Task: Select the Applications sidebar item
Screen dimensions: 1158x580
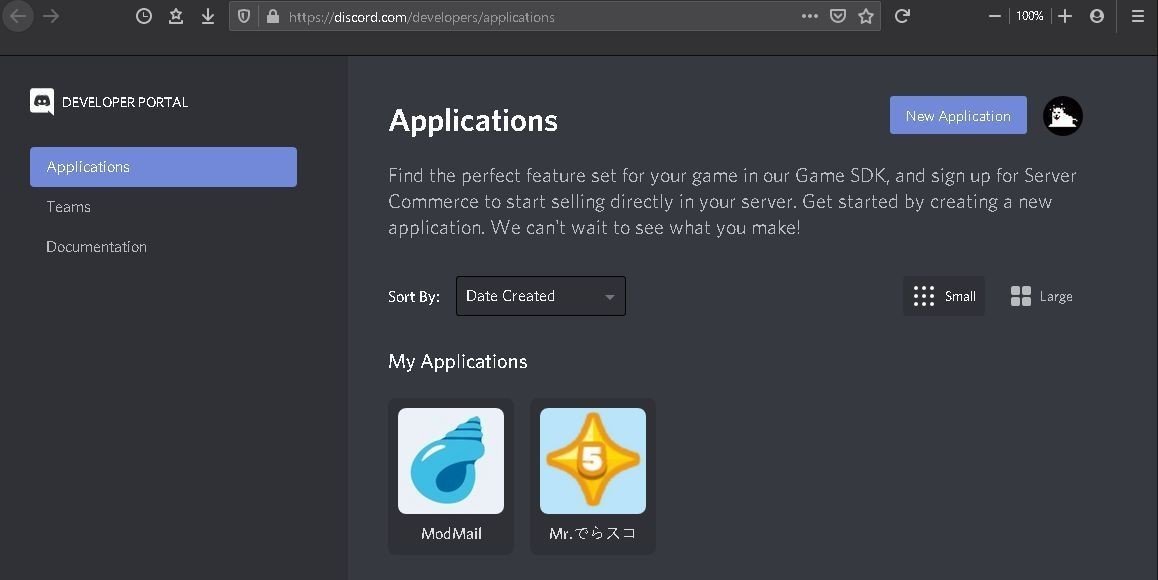Action: point(163,167)
